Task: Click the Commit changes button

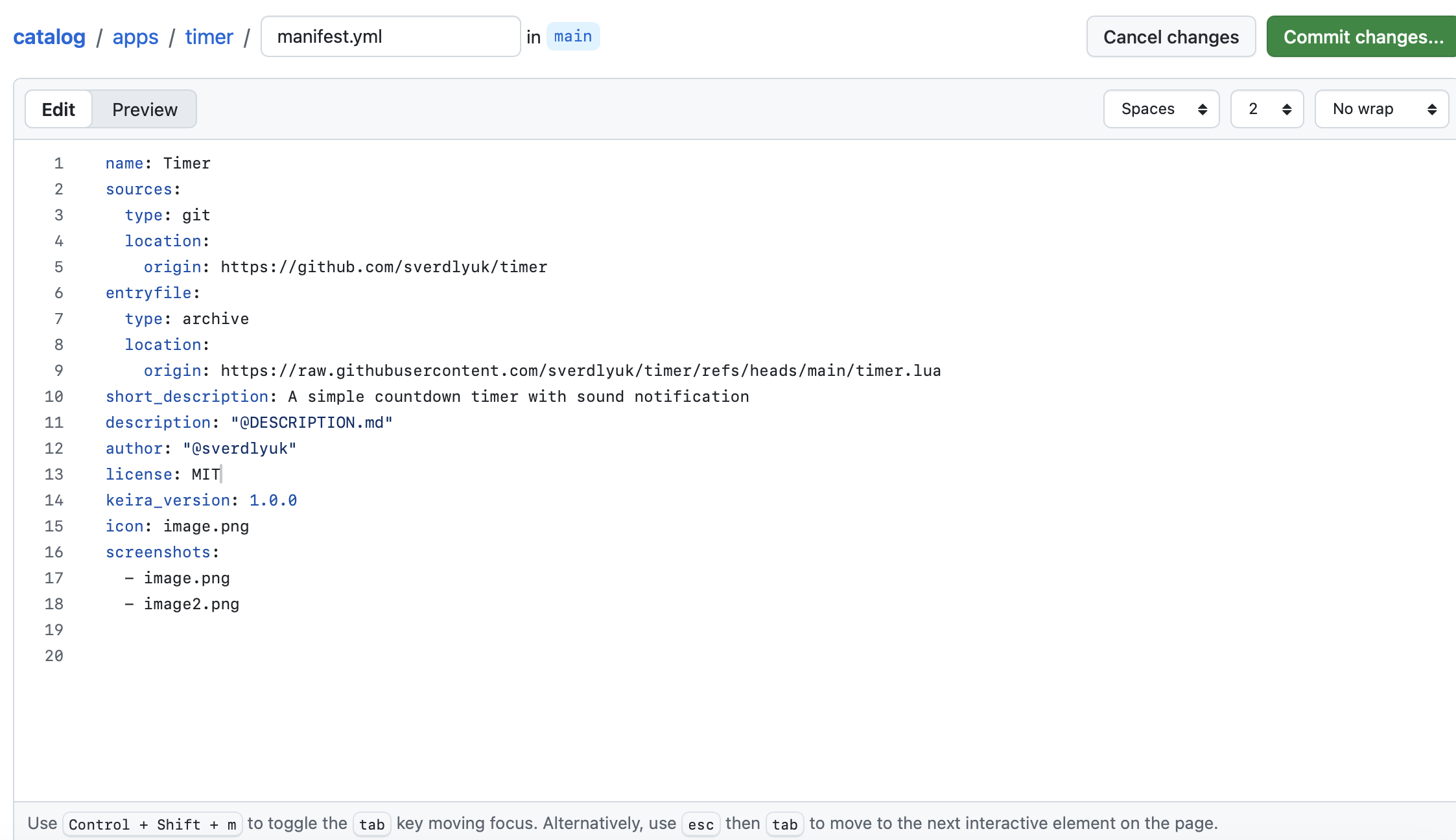Action: pos(1363,36)
